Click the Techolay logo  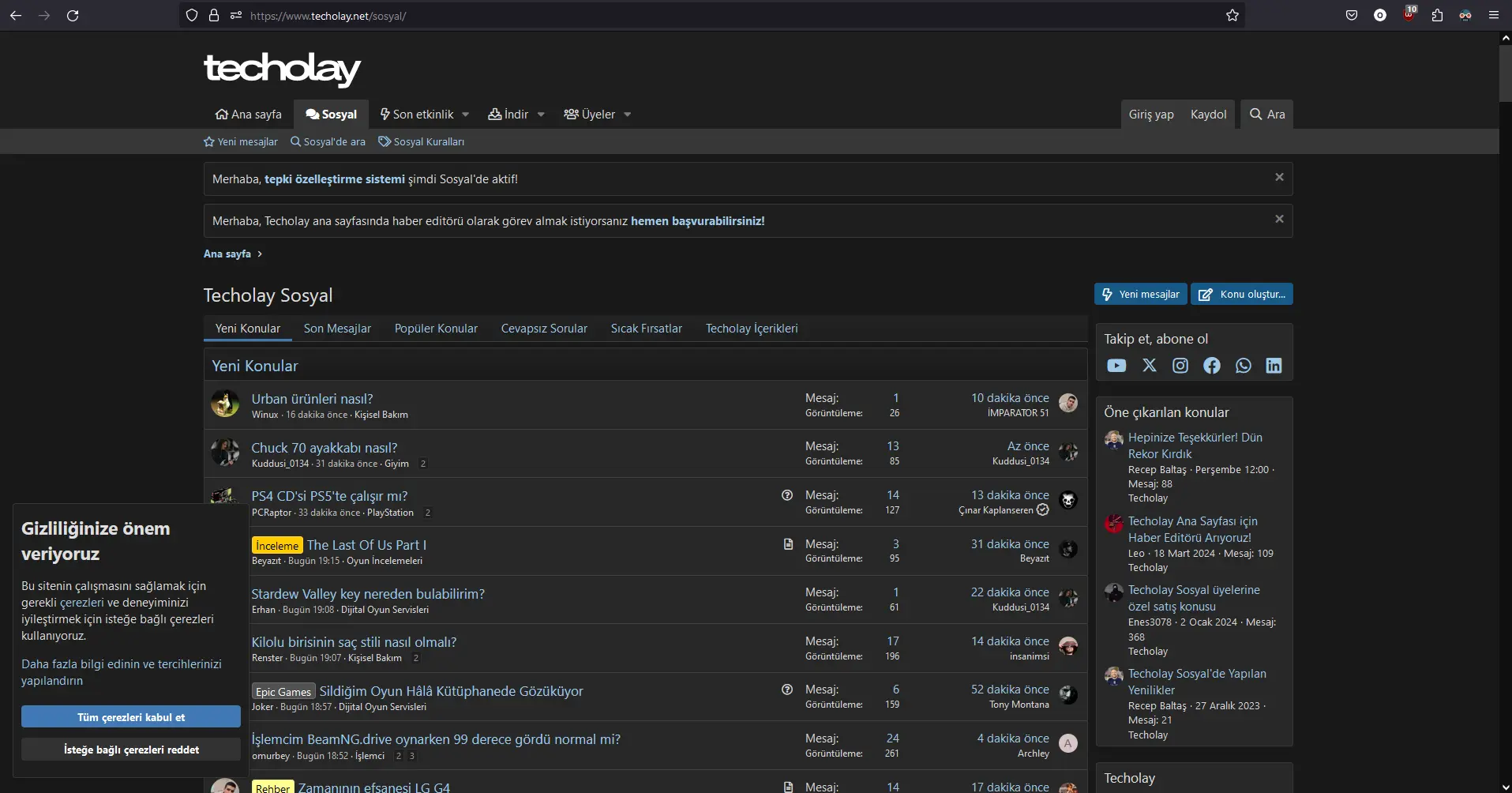coord(282,70)
